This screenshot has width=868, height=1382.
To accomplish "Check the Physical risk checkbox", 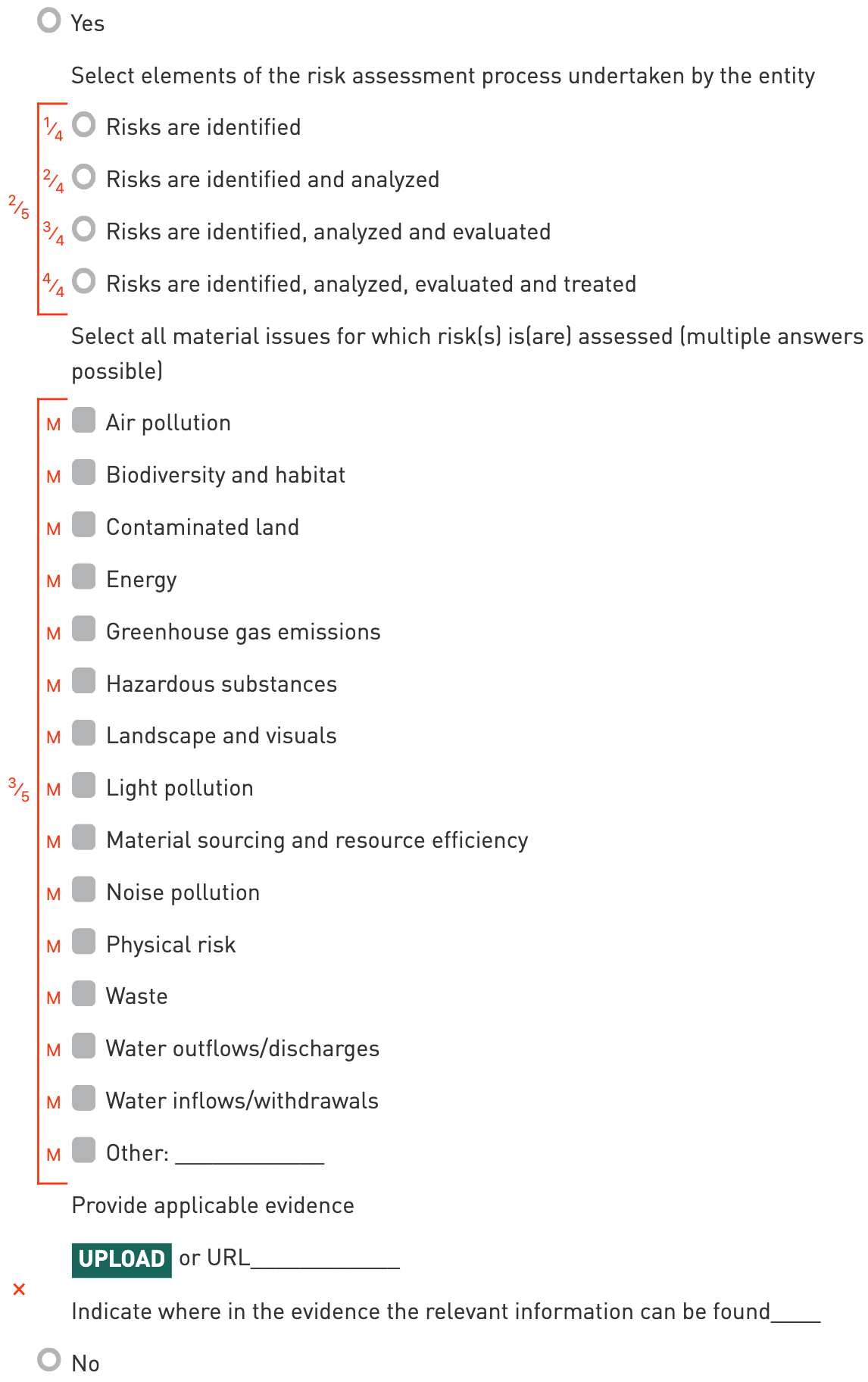I will pyautogui.click(x=84, y=942).
